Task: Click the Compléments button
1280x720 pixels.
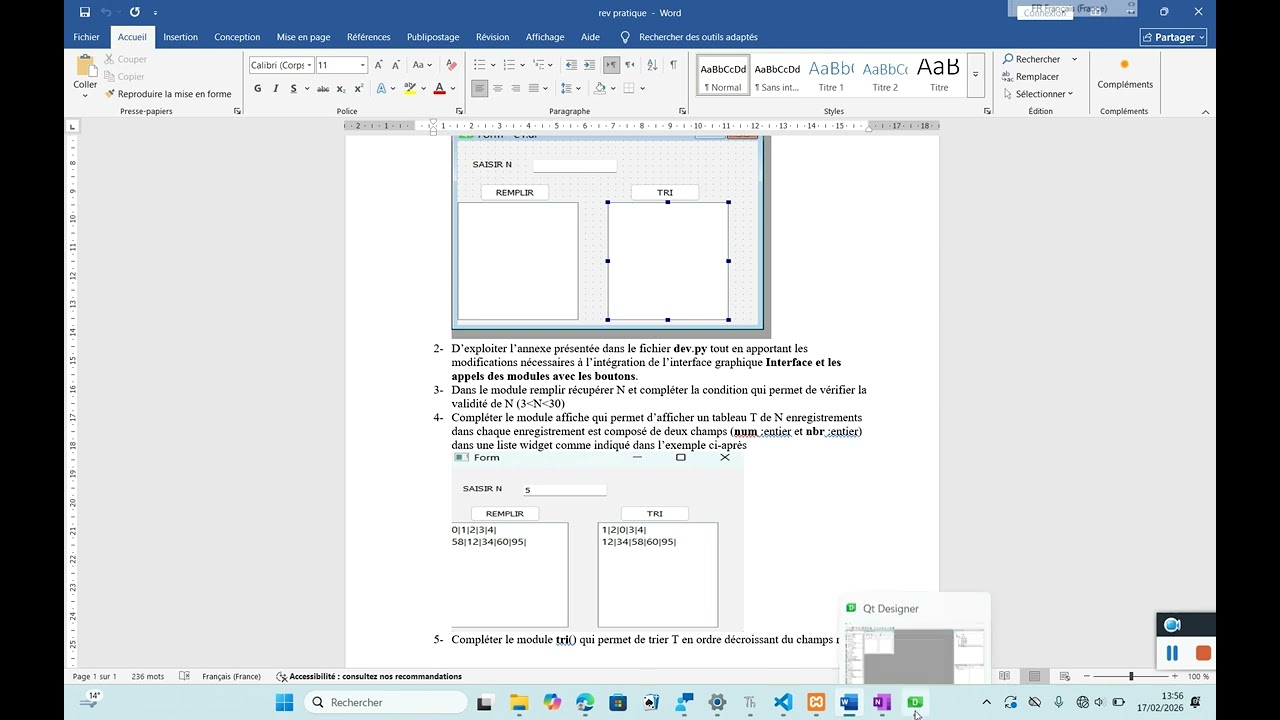Action: (1125, 75)
